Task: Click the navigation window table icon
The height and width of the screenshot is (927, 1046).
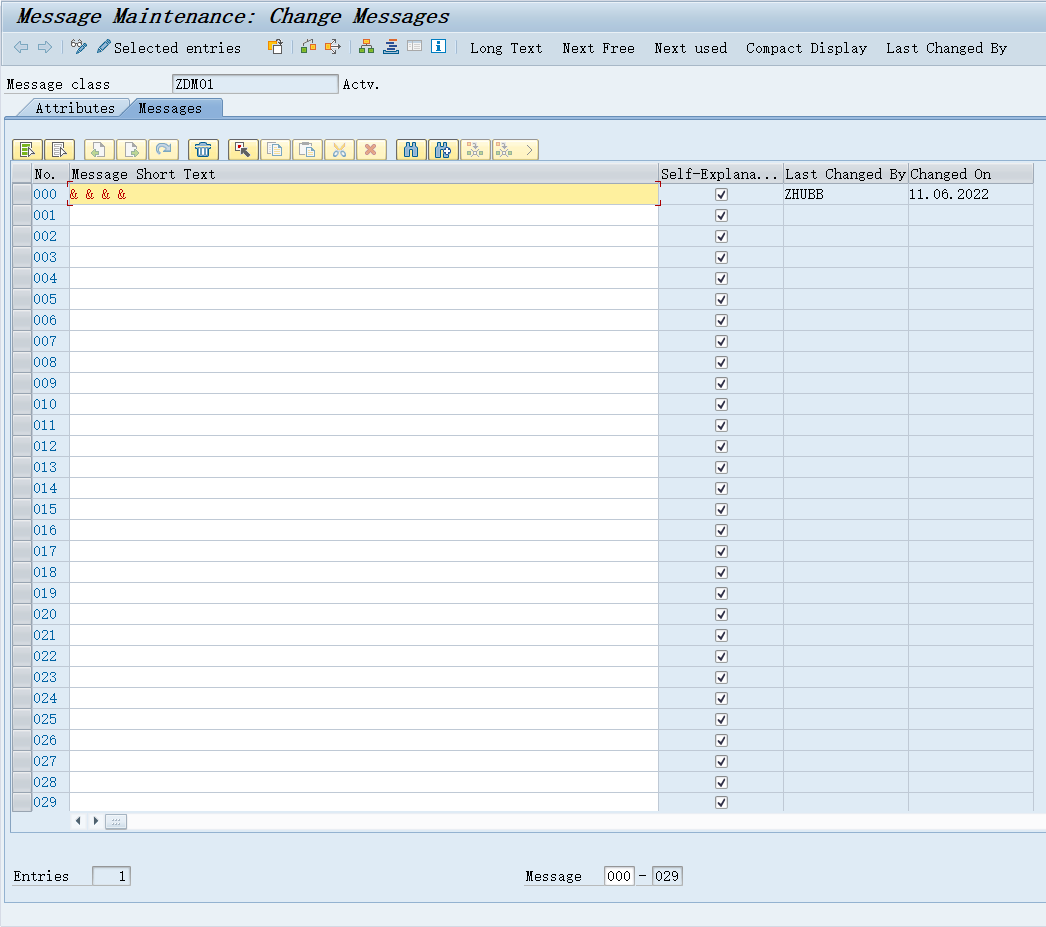Action: 415,47
